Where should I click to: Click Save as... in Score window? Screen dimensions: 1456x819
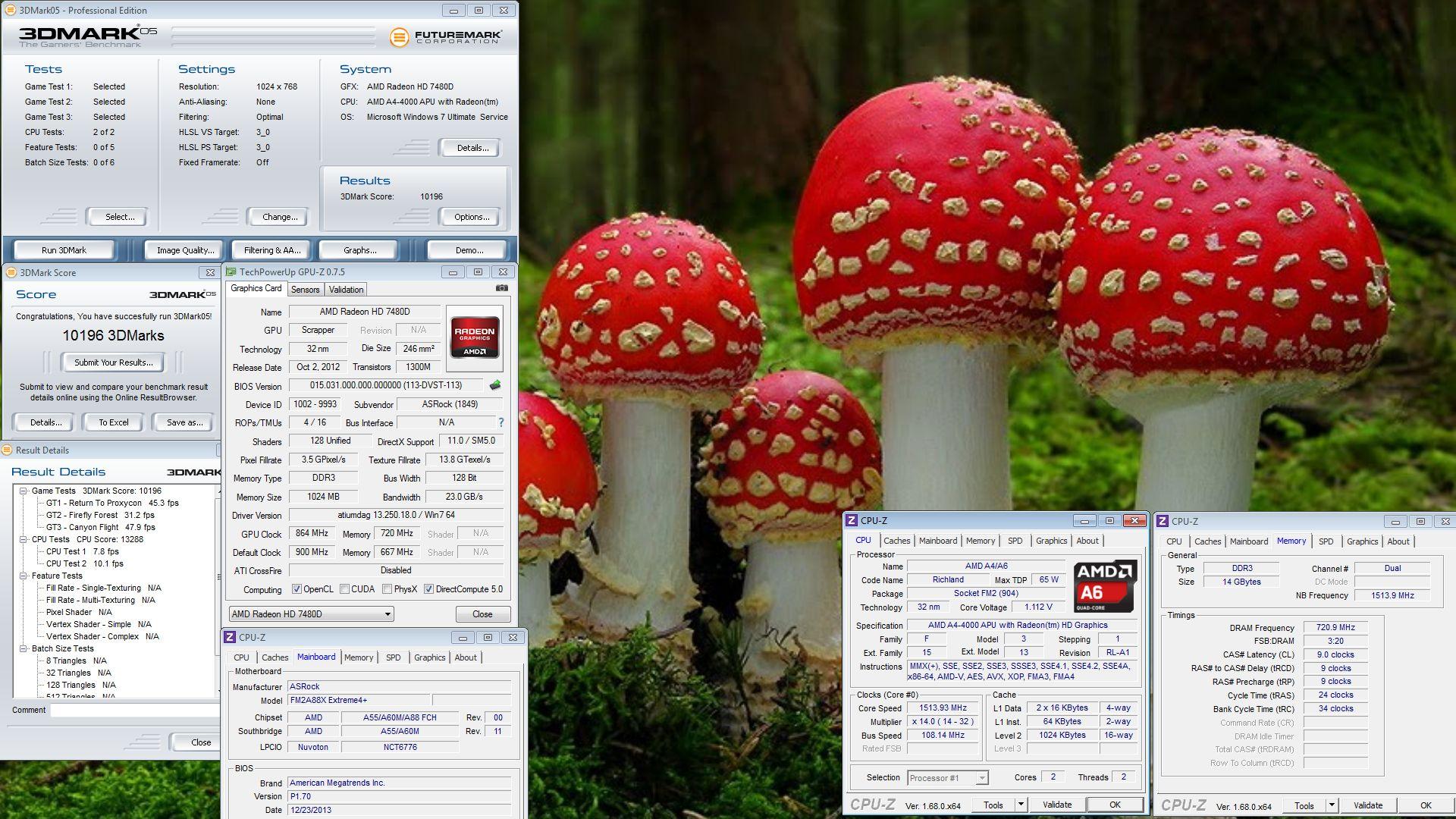(x=184, y=422)
